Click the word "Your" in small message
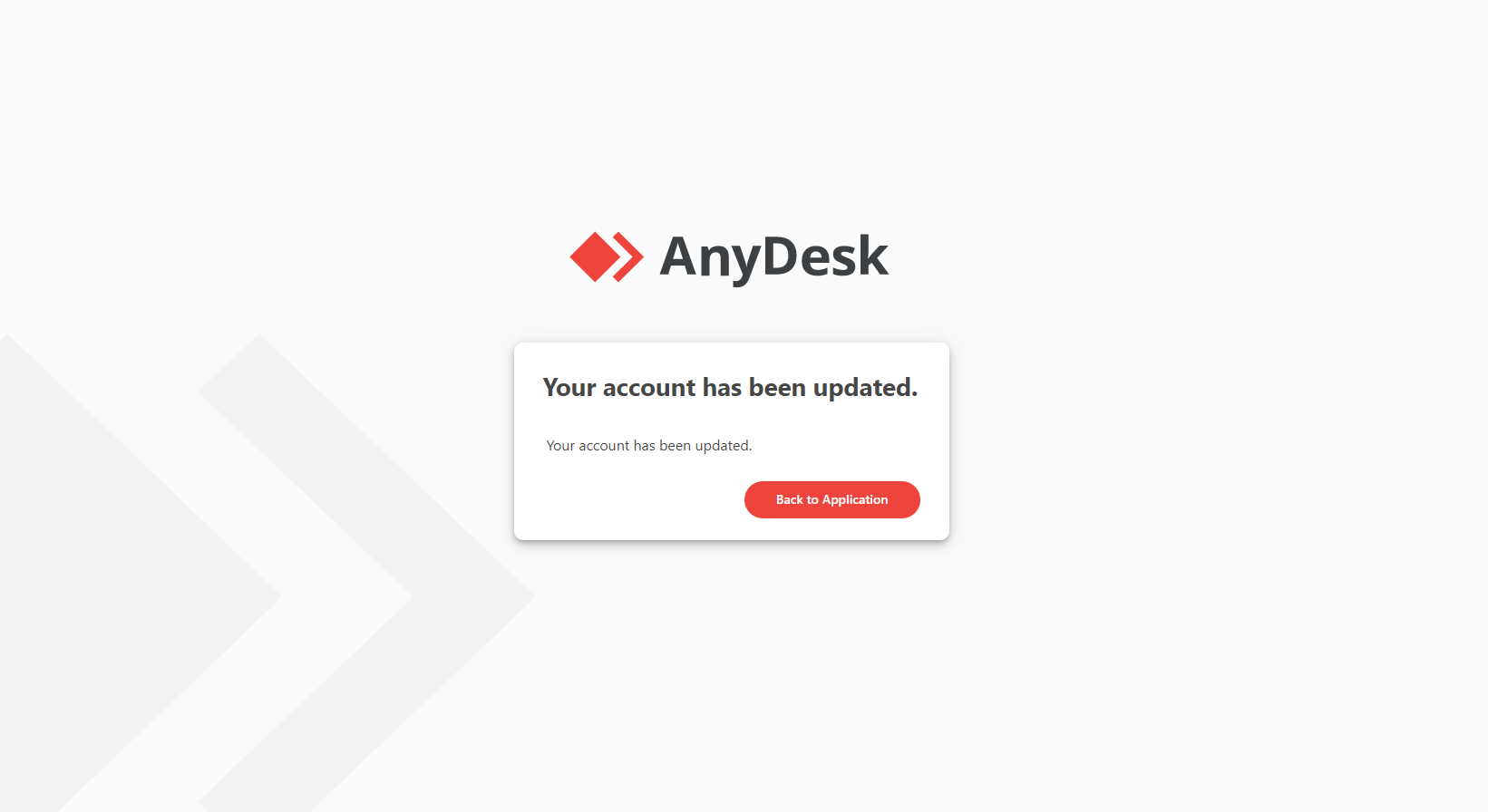The image size is (1488, 812). pos(560,446)
